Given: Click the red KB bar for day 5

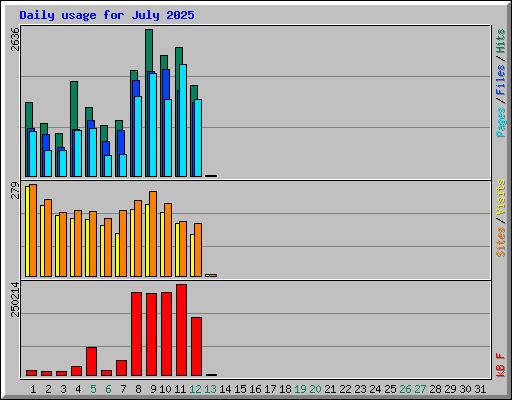Looking at the screenshot, I should click(91, 362).
